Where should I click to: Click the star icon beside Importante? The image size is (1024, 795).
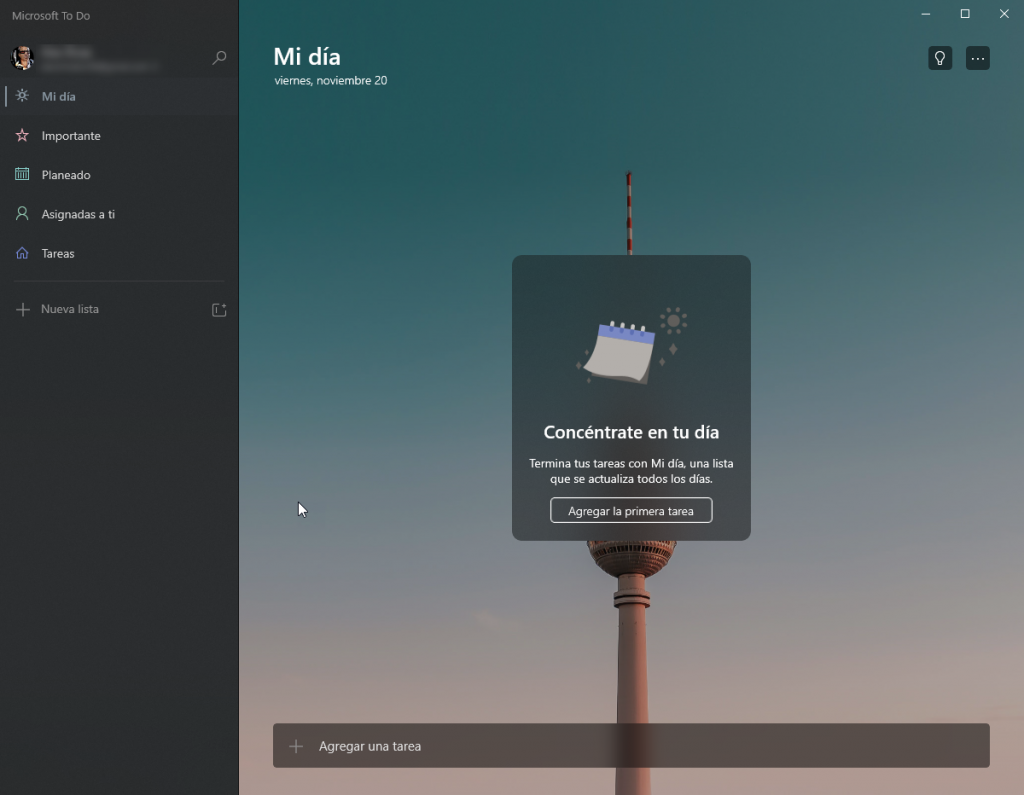tap(22, 135)
